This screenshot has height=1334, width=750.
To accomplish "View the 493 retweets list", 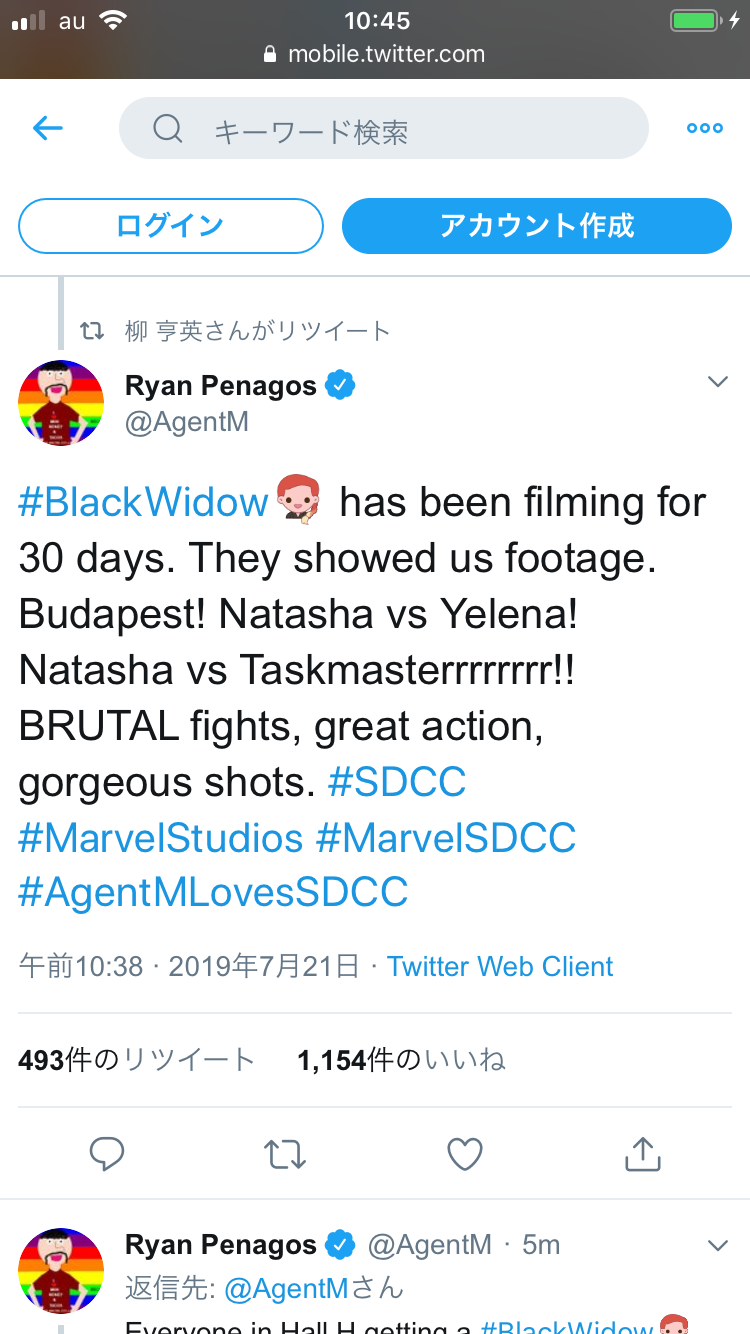I will pos(137,1060).
